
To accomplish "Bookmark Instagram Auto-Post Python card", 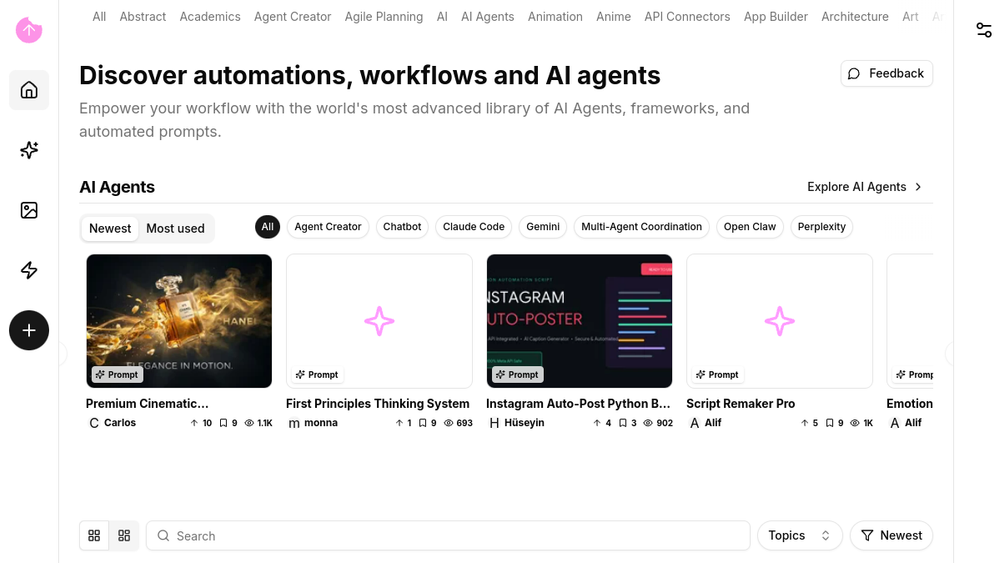I will (x=628, y=423).
